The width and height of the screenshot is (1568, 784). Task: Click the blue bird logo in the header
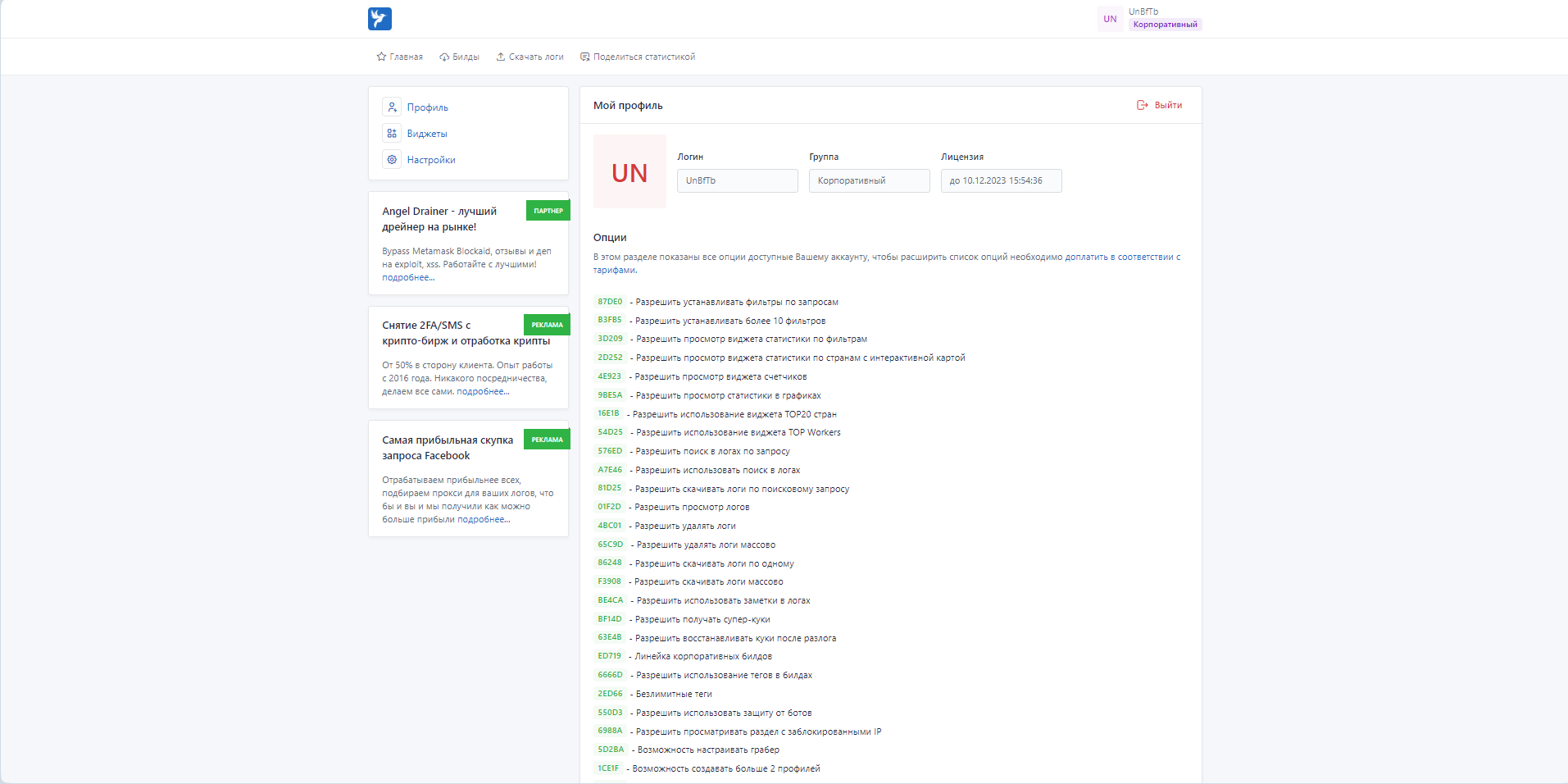380,19
